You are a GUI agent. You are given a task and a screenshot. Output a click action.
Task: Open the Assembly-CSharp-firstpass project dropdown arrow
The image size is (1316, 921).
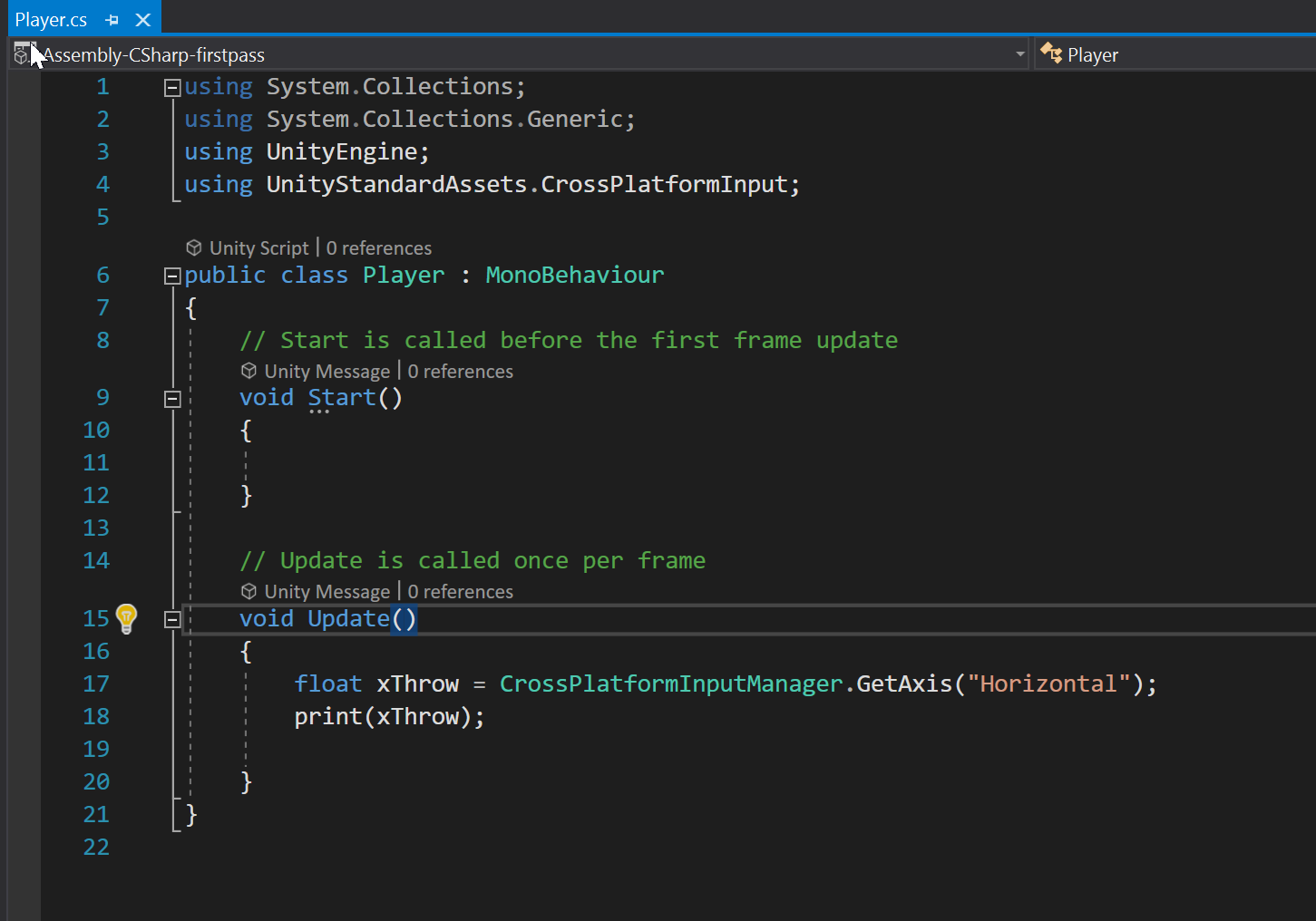click(1019, 55)
